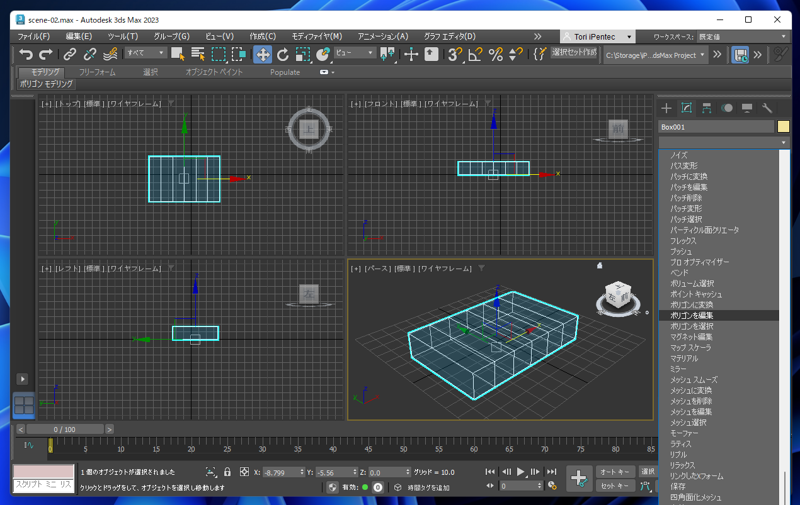The height and width of the screenshot is (505, 800).
Task: Open the Hierarchy command panel tab
Action: 707,108
